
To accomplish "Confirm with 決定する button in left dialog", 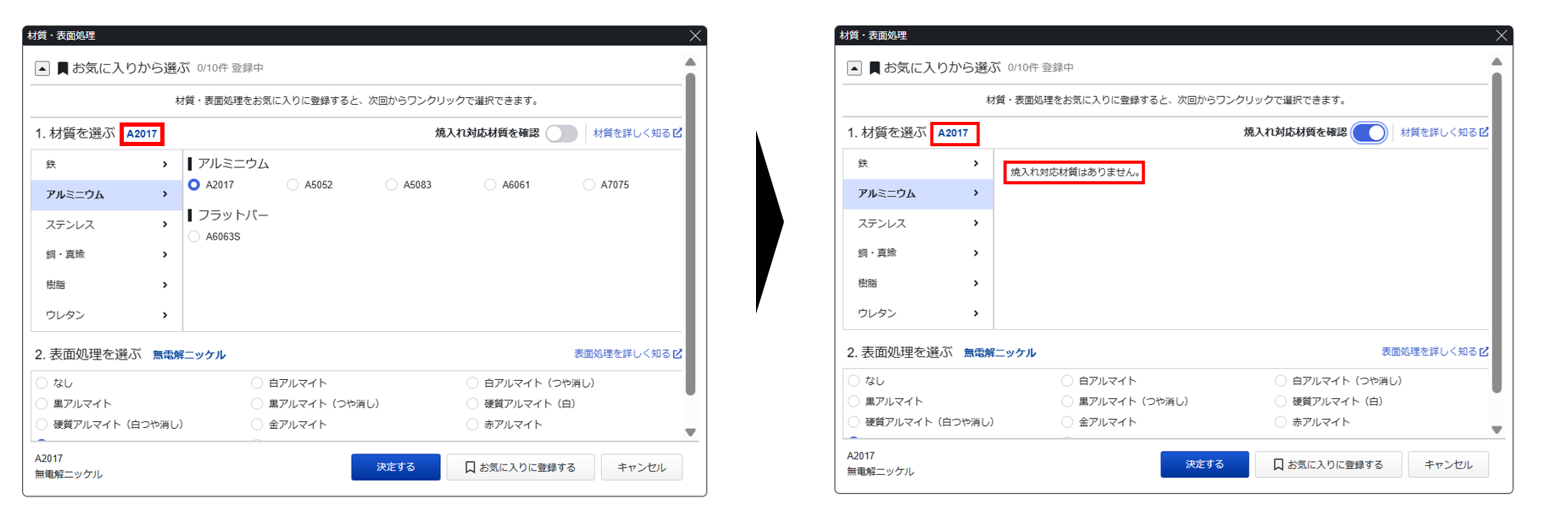I will (x=396, y=467).
